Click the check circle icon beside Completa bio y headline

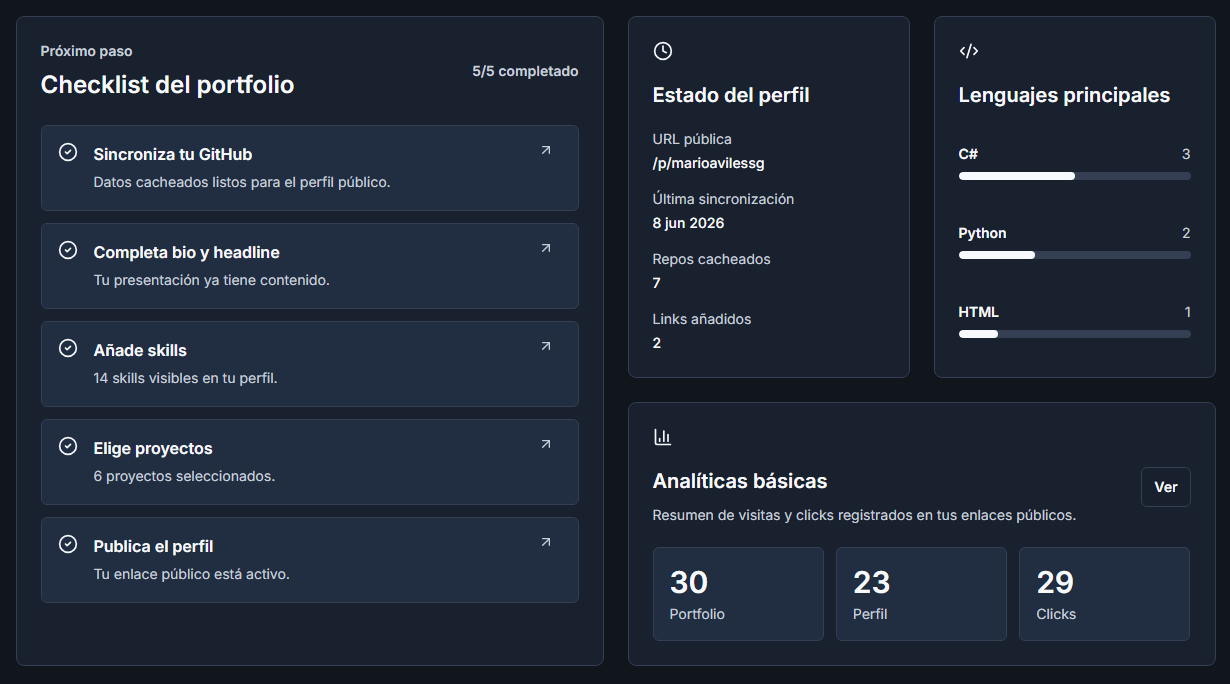tap(68, 250)
